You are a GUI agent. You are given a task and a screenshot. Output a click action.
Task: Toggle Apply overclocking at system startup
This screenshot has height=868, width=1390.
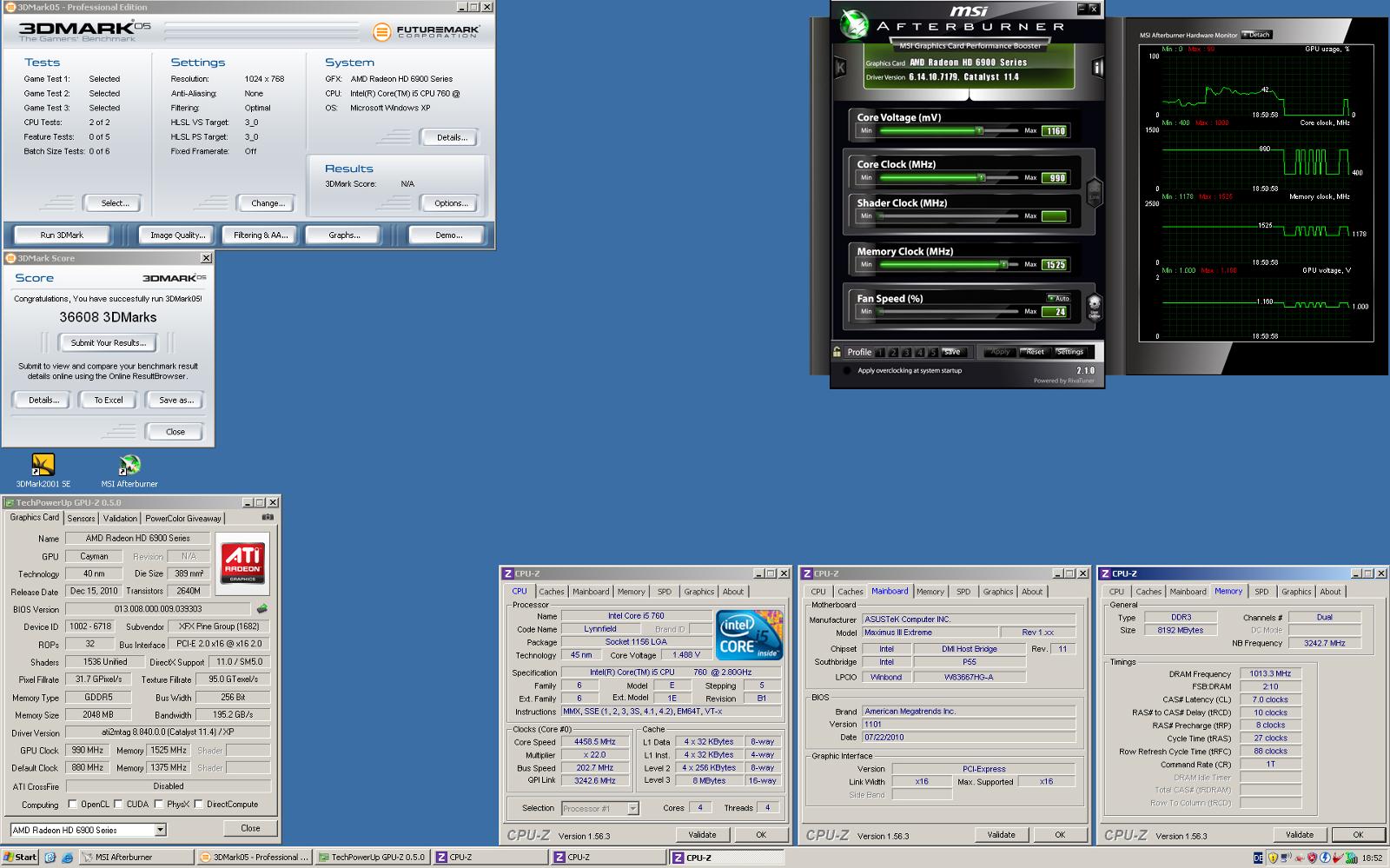(847, 371)
